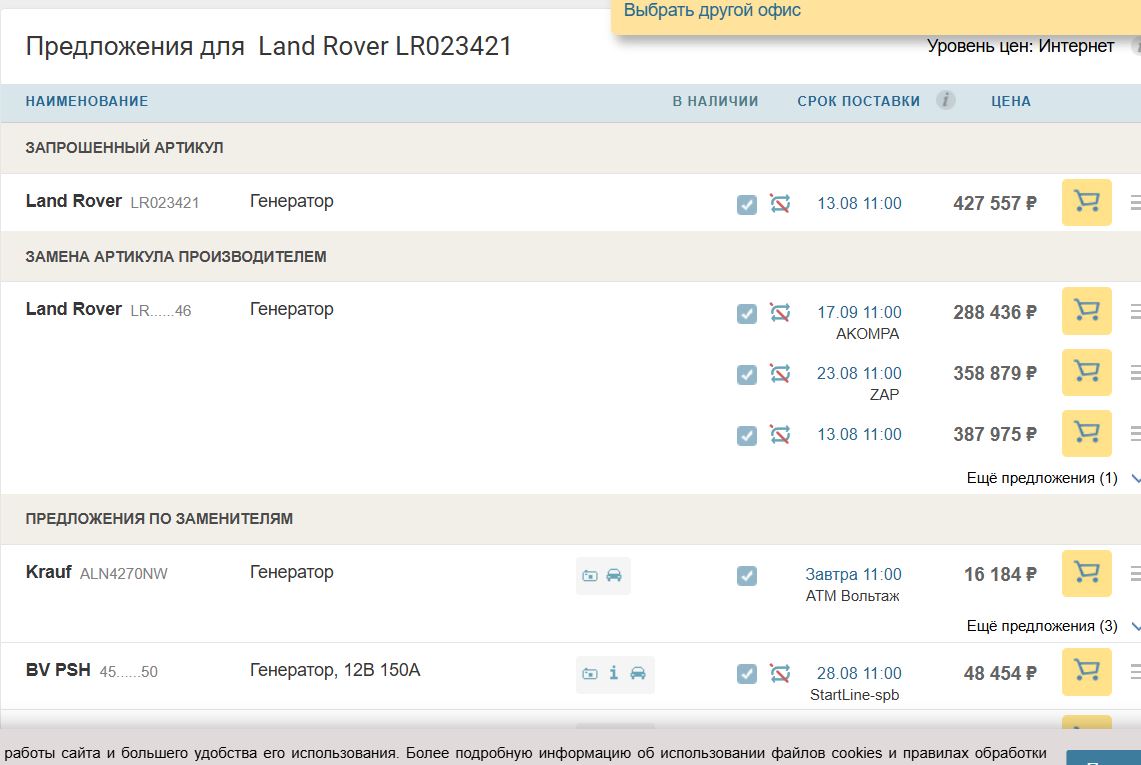
Task: Open BV PSH info icon
Action: pyautogui.click(x=613, y=673)
